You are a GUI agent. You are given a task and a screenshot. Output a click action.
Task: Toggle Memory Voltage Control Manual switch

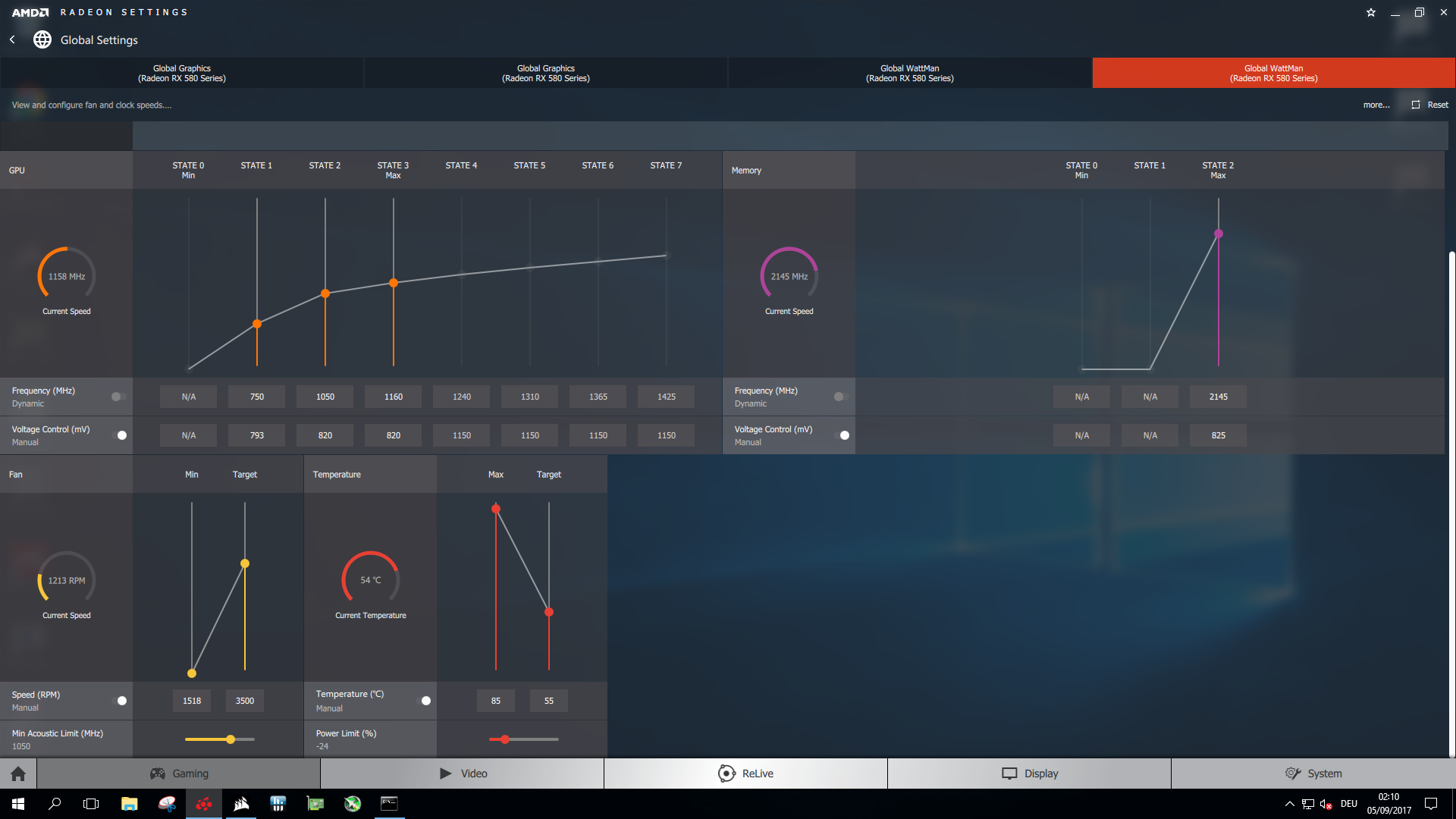[x=843, y=435]
